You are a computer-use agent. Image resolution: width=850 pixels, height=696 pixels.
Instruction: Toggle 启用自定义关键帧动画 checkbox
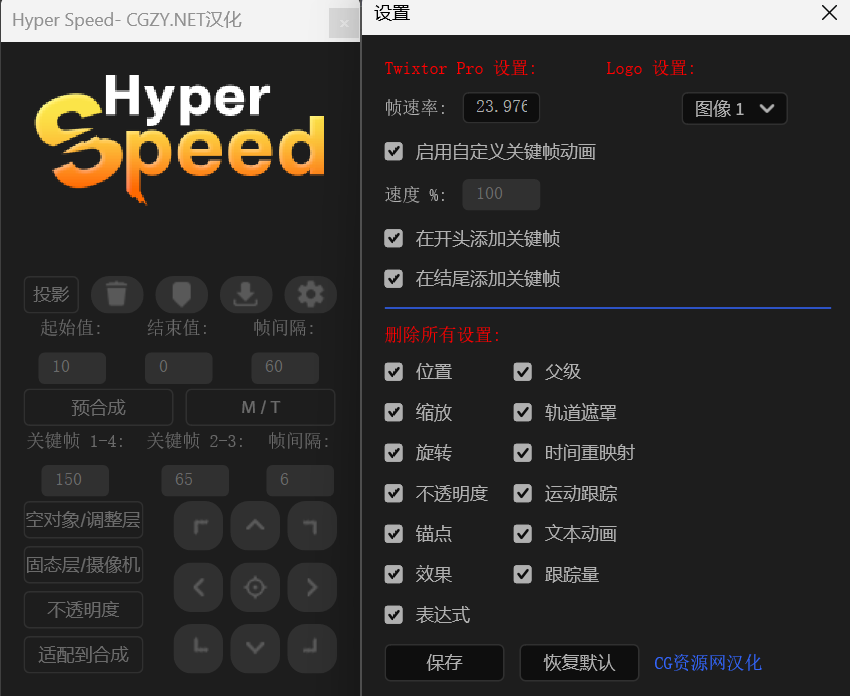pos(394,151)
